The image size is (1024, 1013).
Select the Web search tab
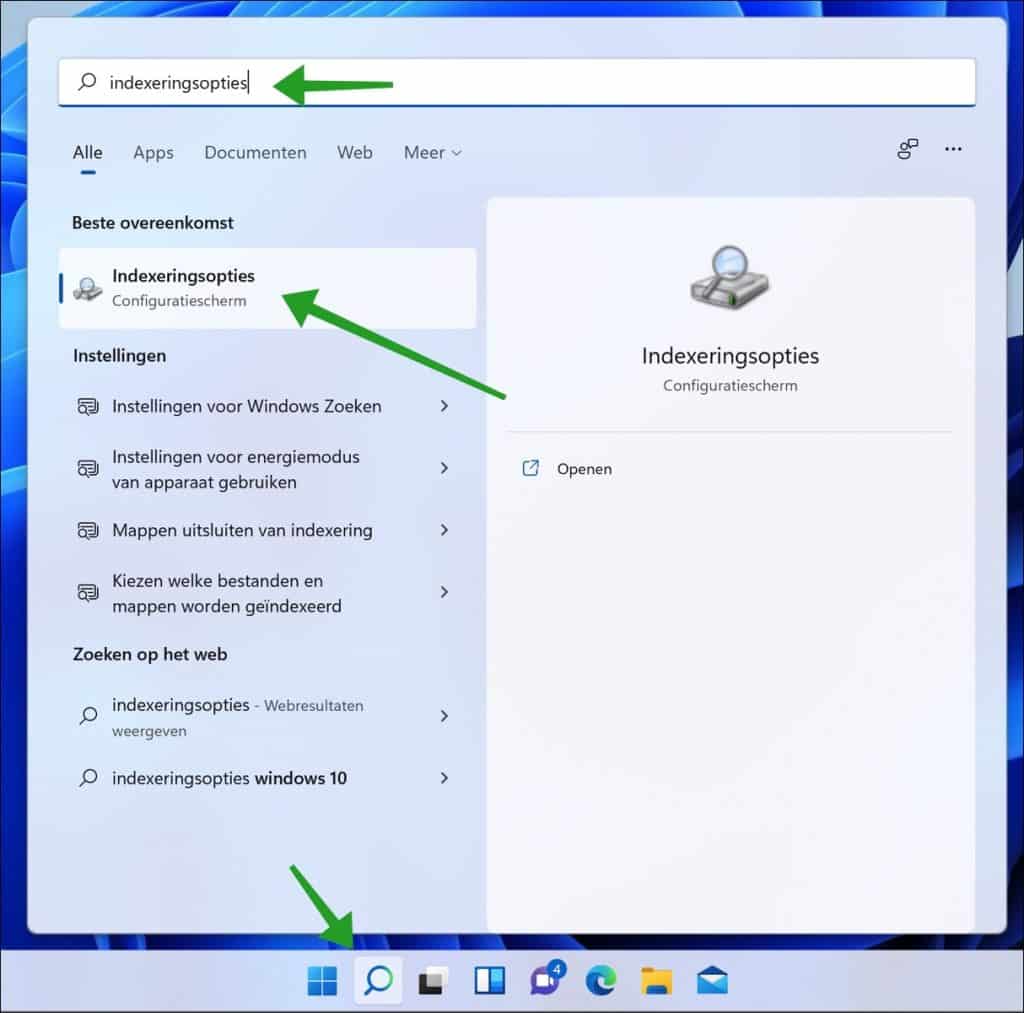354,152
